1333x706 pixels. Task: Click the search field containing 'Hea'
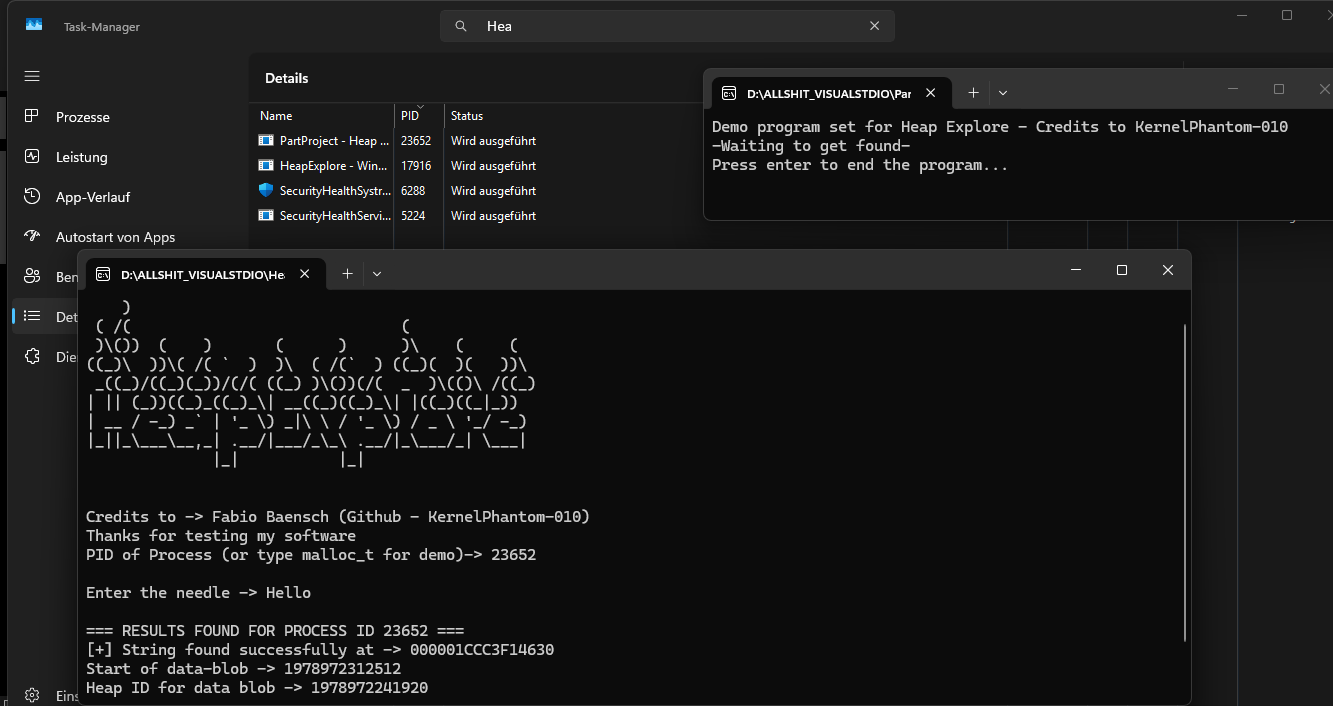click(667, 26)
